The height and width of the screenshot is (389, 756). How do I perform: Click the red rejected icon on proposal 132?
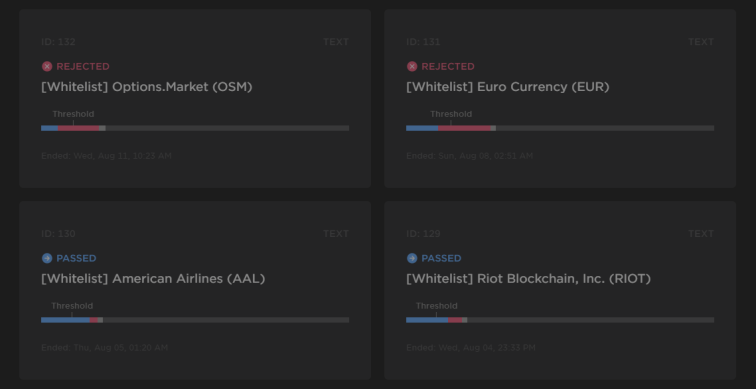(47, 67)
